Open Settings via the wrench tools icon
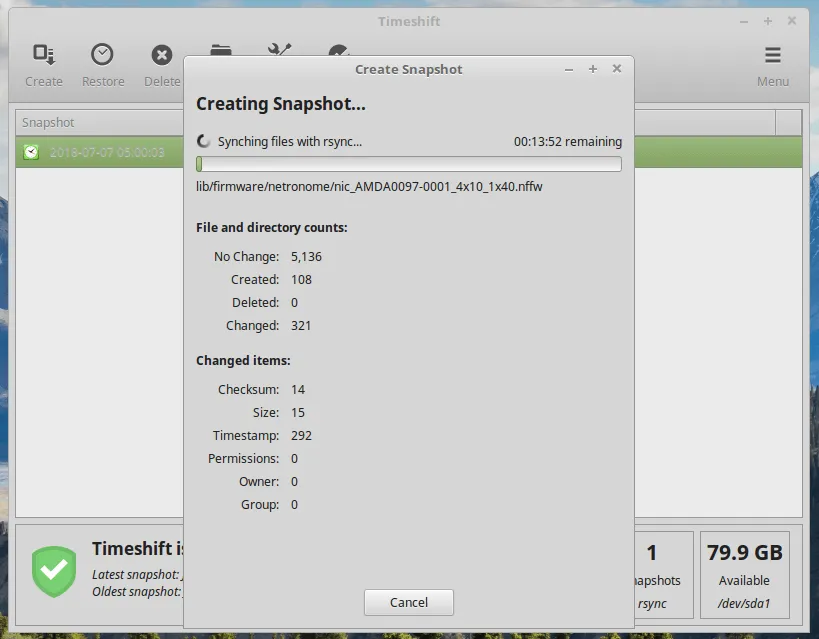The width and height of the screenshot is (819, 639). pos(280,50)
